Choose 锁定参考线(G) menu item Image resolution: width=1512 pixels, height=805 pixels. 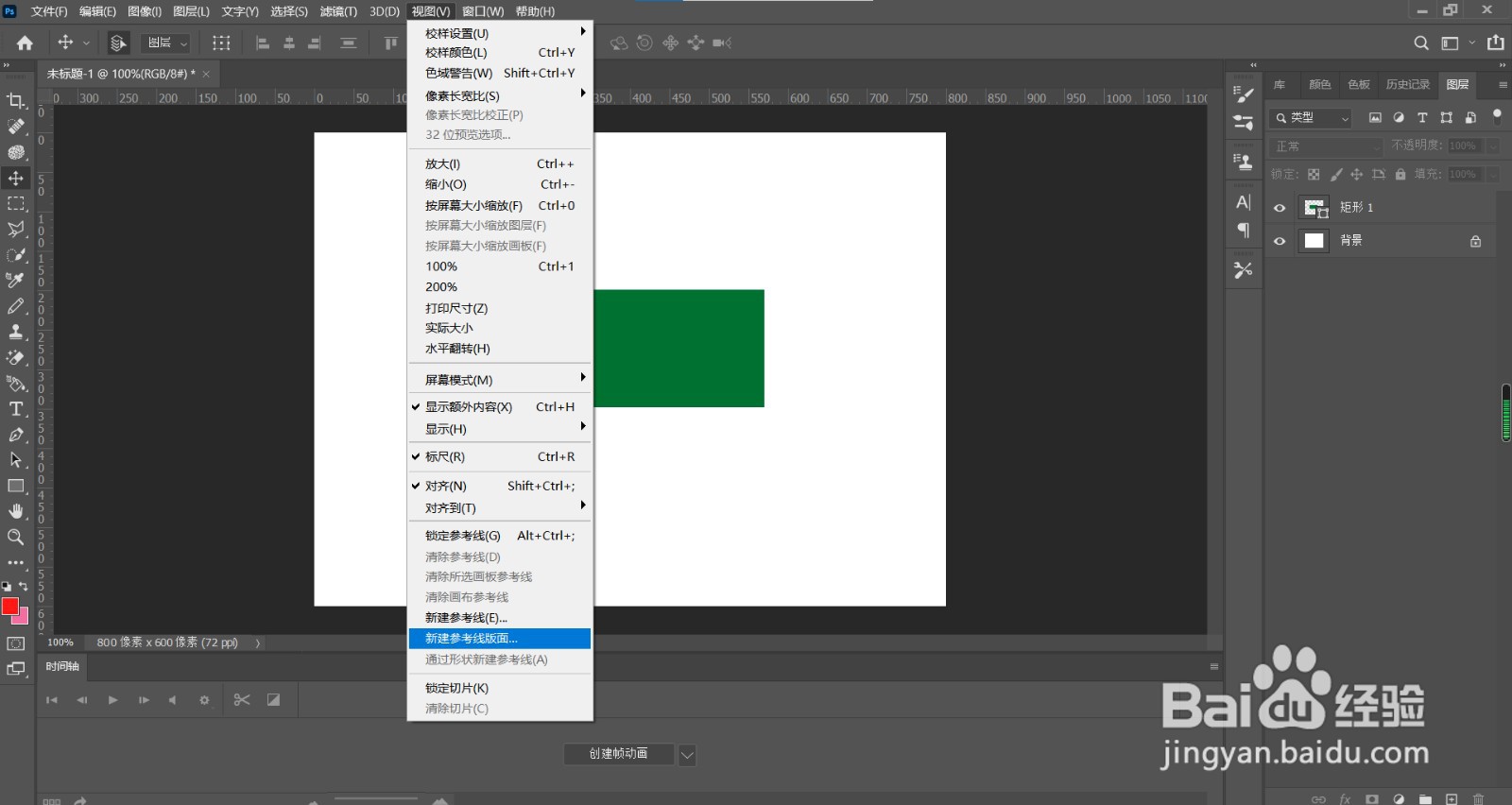click(500, 536)
